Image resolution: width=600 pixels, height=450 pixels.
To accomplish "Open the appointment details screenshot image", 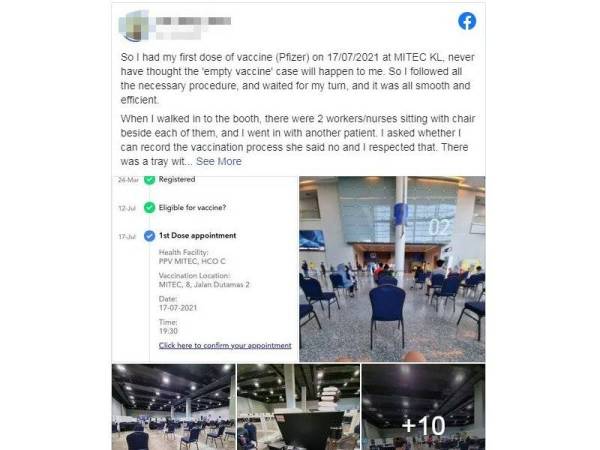I will (205, 269).
